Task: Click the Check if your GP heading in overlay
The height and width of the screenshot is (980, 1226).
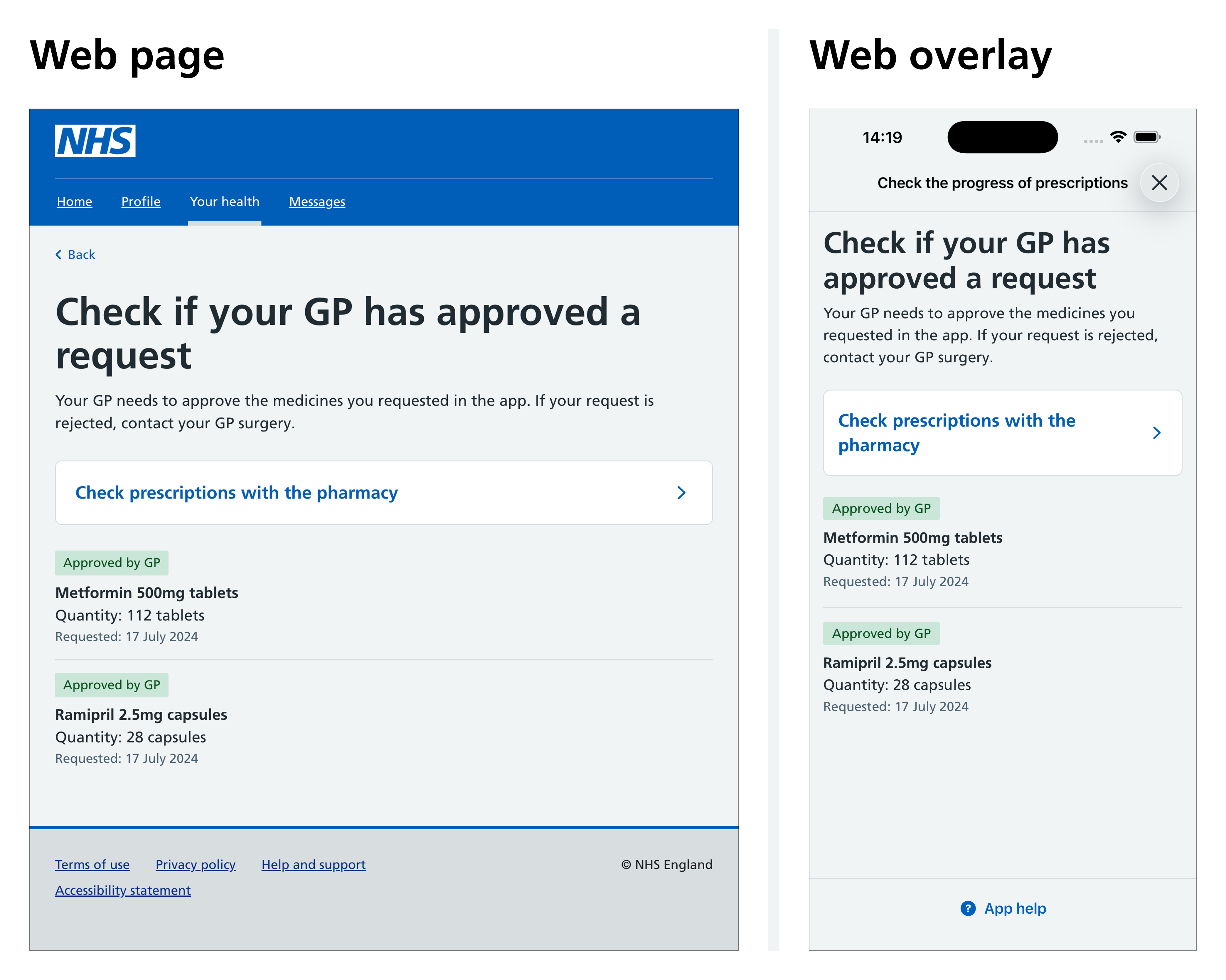Action: coord(967,260)
